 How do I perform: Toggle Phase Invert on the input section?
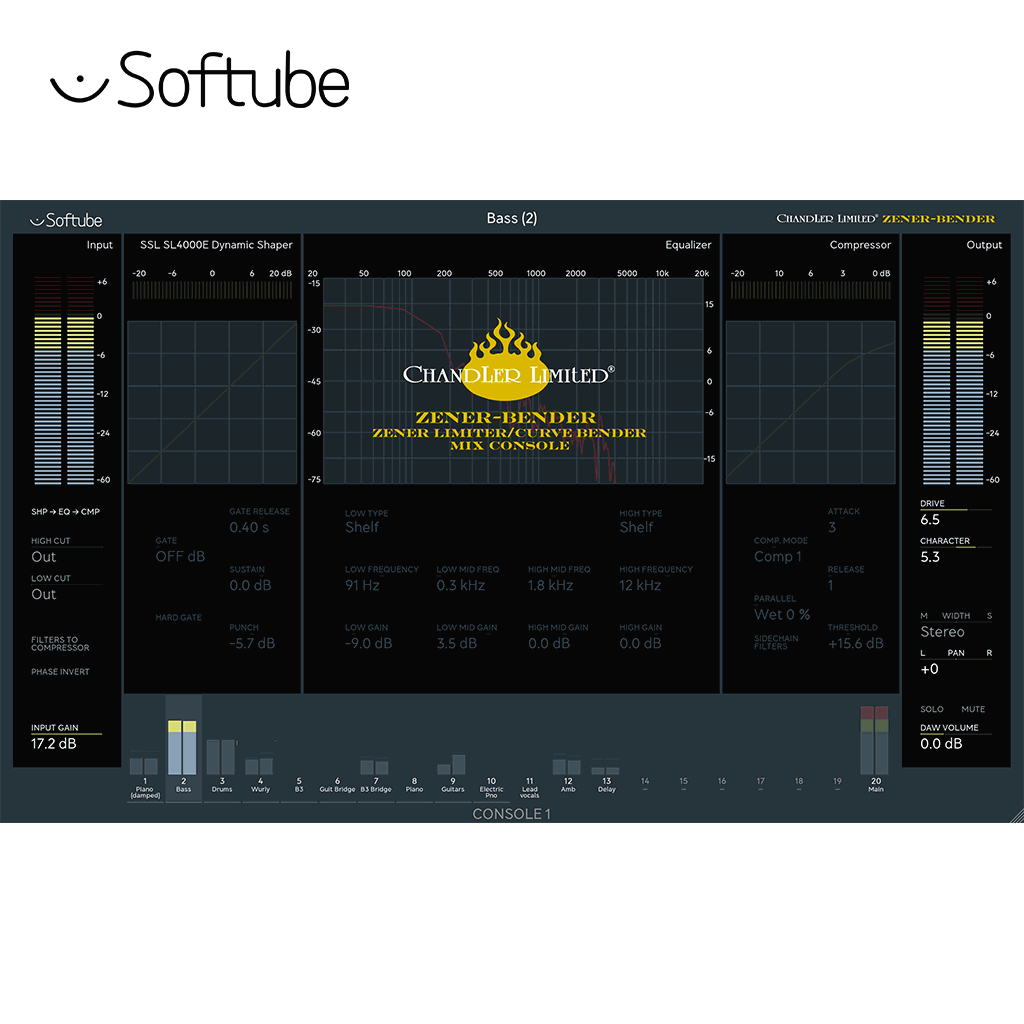pos(60,671)
